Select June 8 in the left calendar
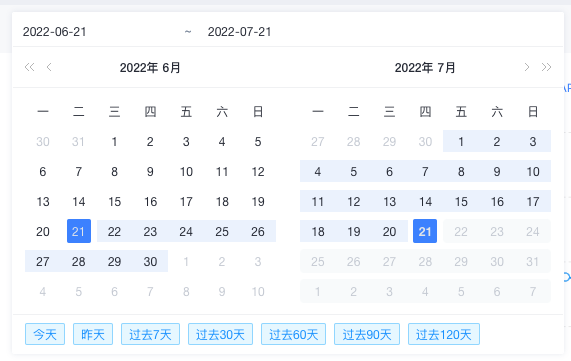The image size is (571, 361). [x=114, y=171]
